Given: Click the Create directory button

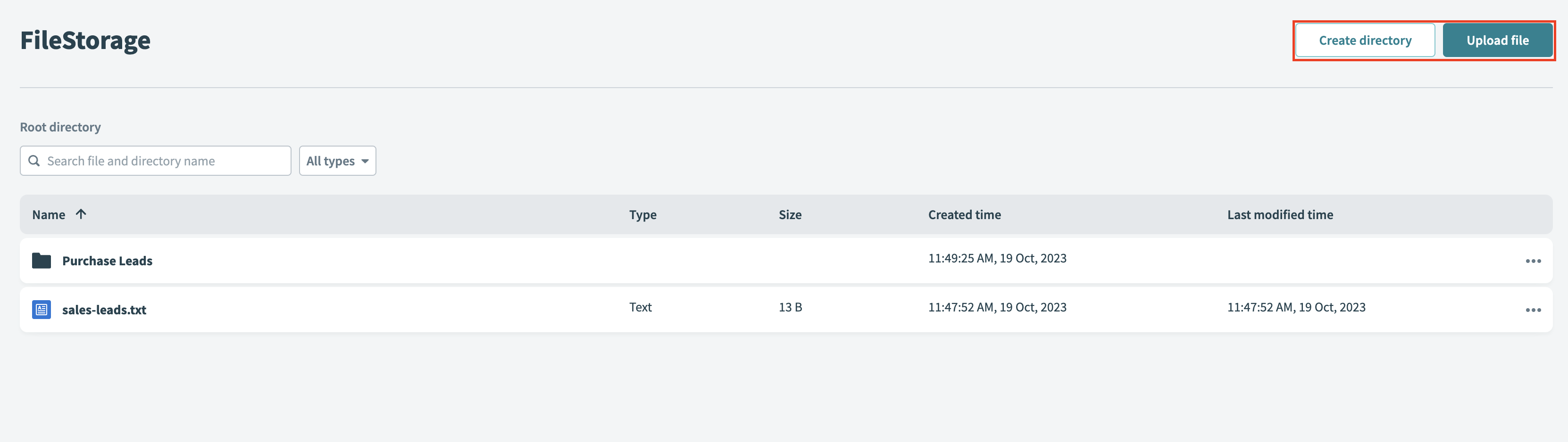Looking at the screenshot, I should (1365, 40).
